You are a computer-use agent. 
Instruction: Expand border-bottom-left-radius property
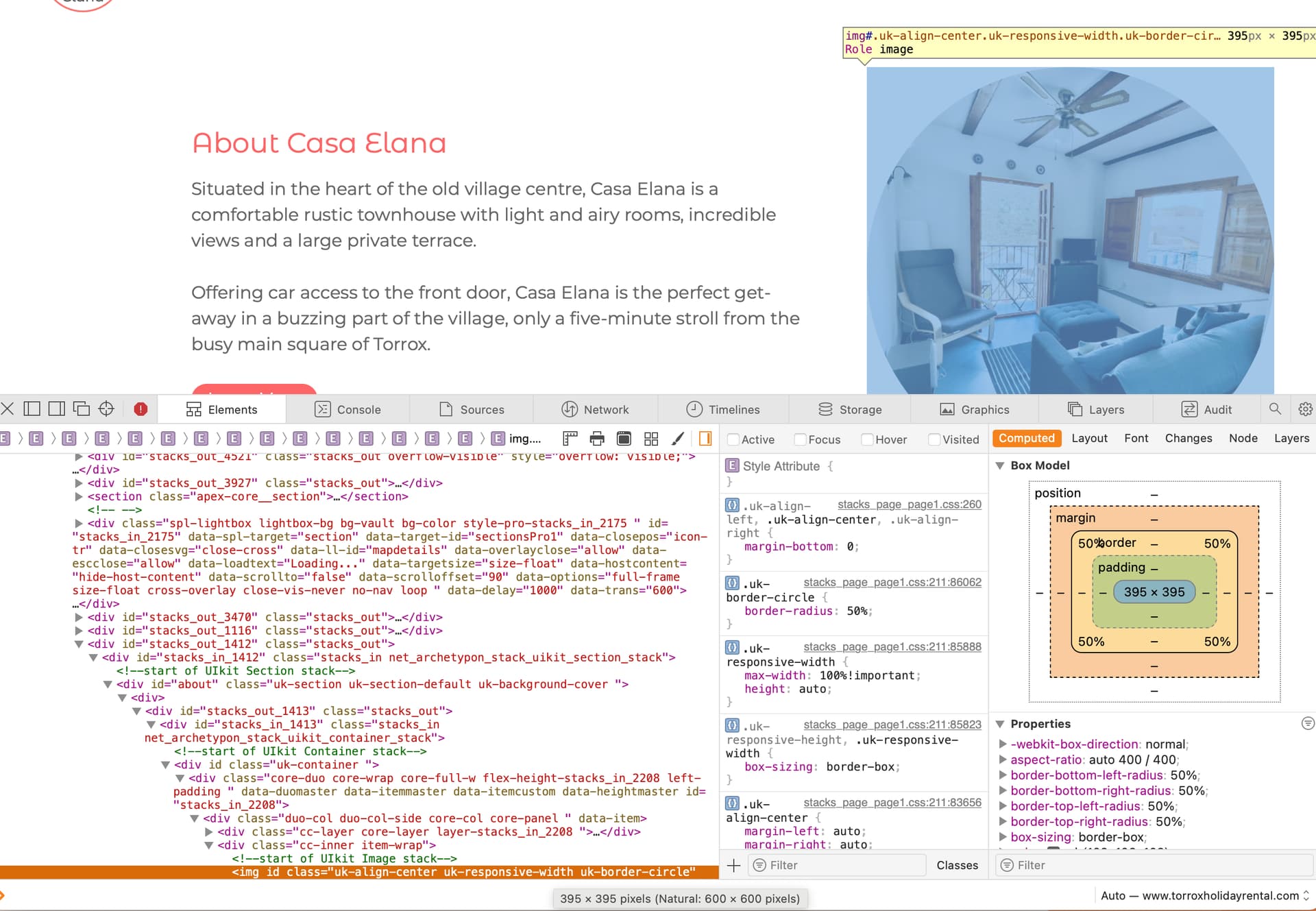click(1003, 775)
